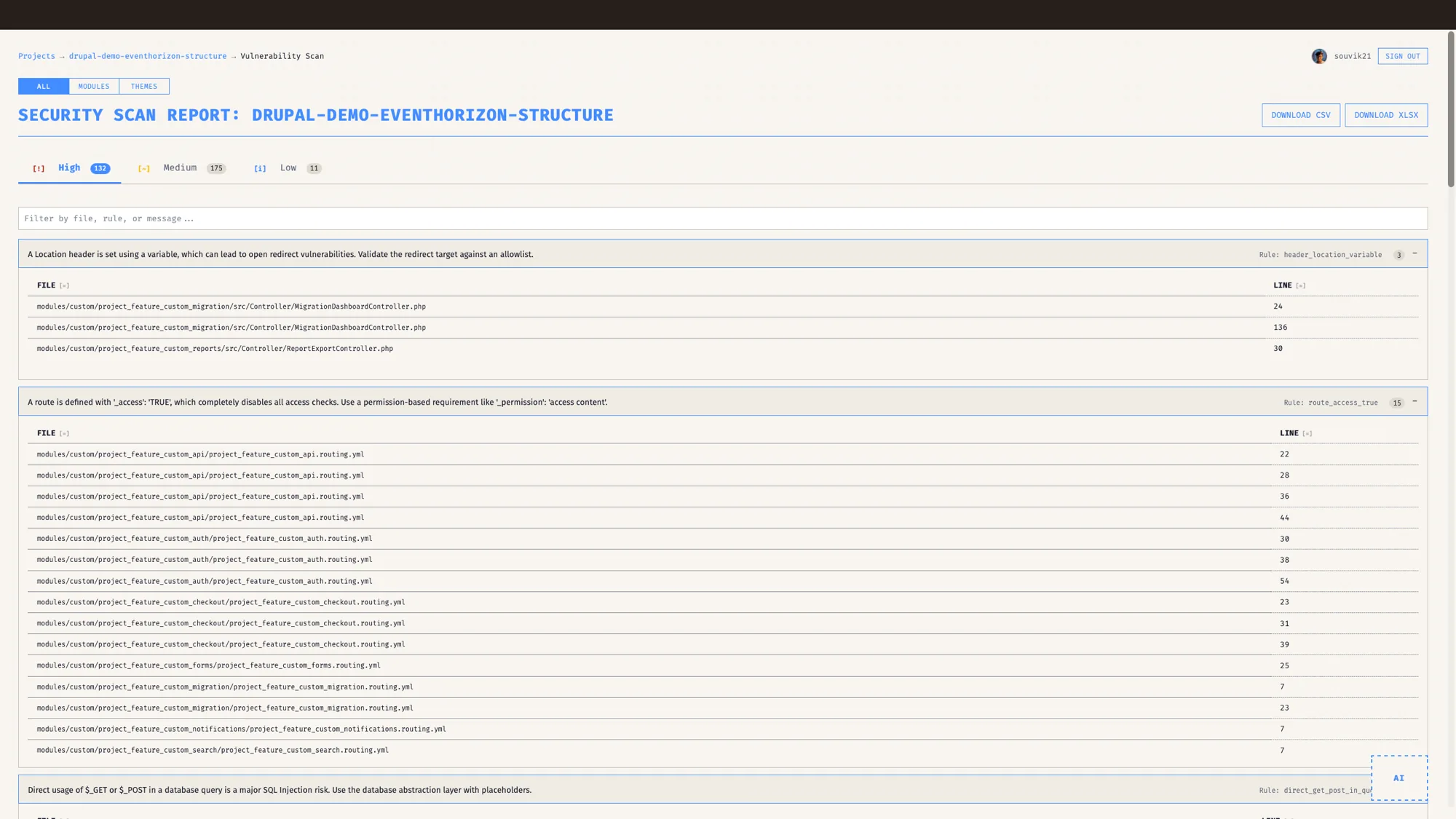Click the page vertical scrollbar
This screenshot has width=1456, height=819.
click(1451, 109)
